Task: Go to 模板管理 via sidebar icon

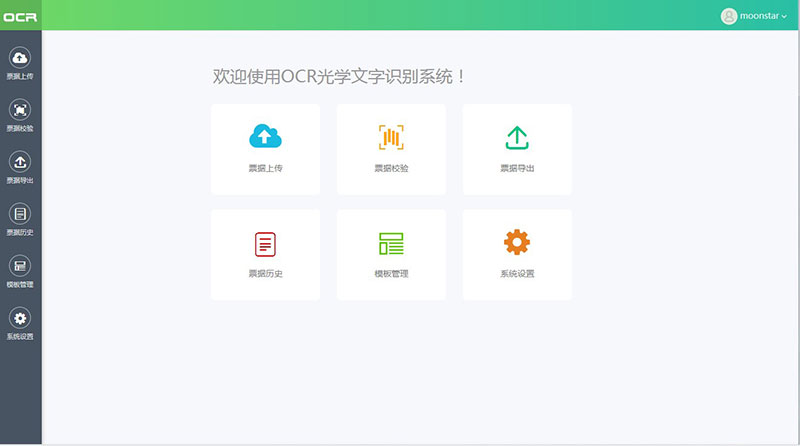Action: coord(20,266)
